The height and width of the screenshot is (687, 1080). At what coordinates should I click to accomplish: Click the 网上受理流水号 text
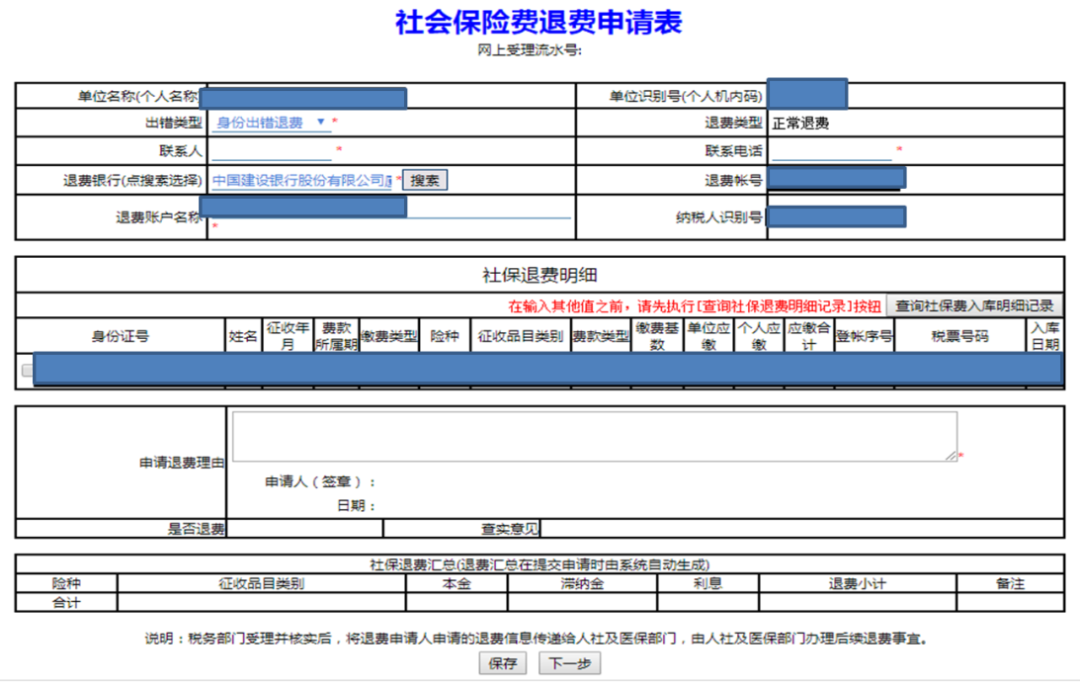coord(530,50)
